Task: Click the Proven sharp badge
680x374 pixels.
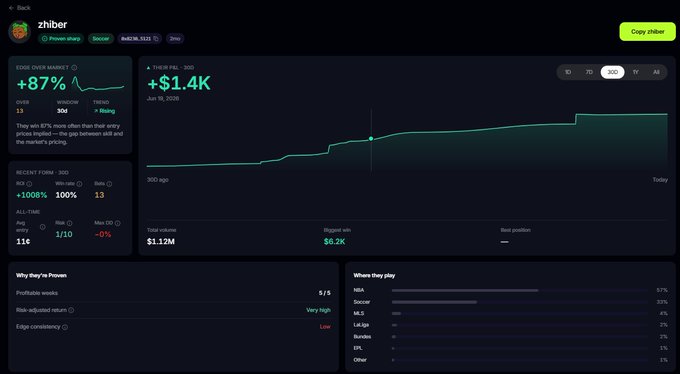Action: (61, 39)
